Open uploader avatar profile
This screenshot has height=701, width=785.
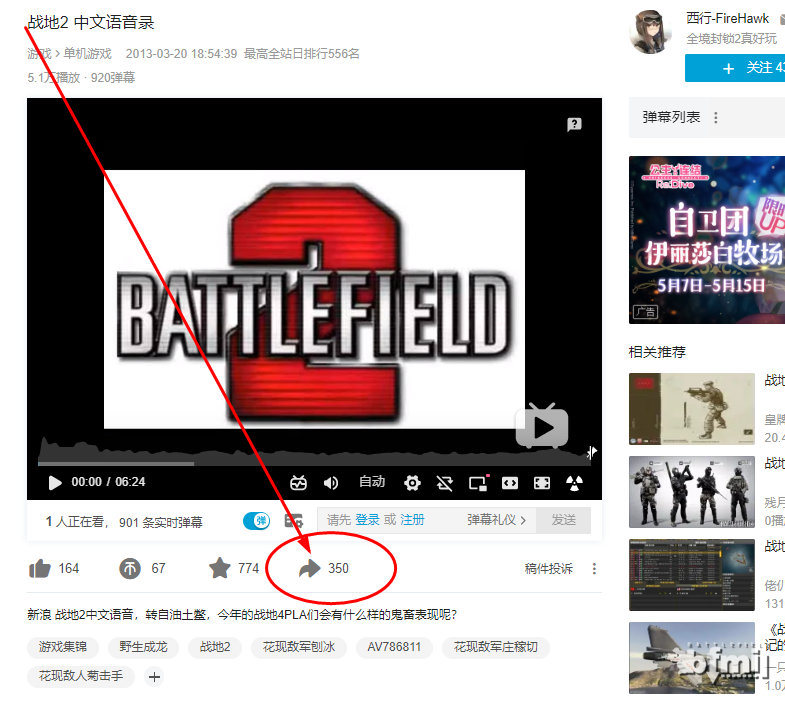coord(650,31)
